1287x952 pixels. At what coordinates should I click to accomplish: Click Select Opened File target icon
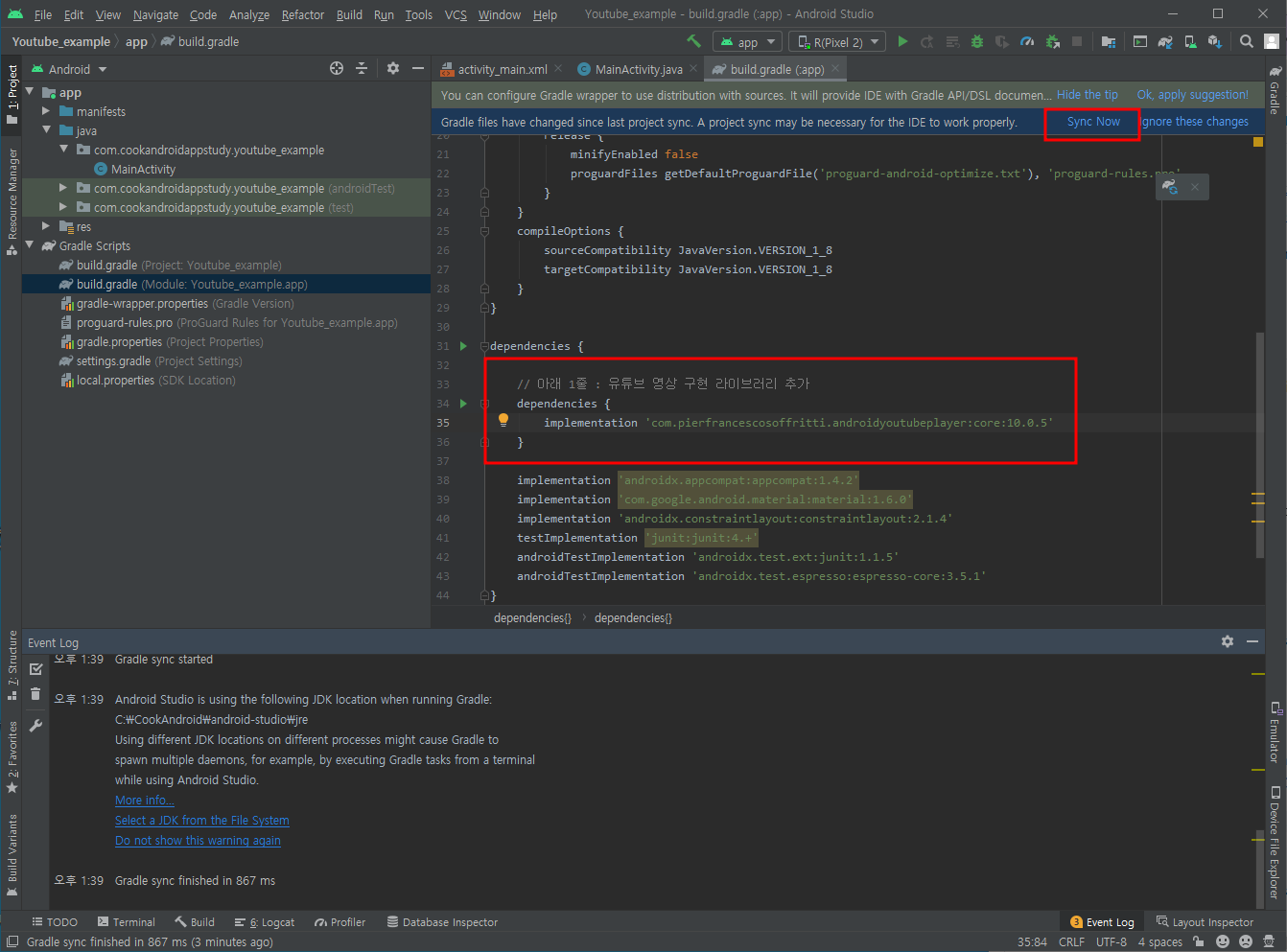click(337, 68)
